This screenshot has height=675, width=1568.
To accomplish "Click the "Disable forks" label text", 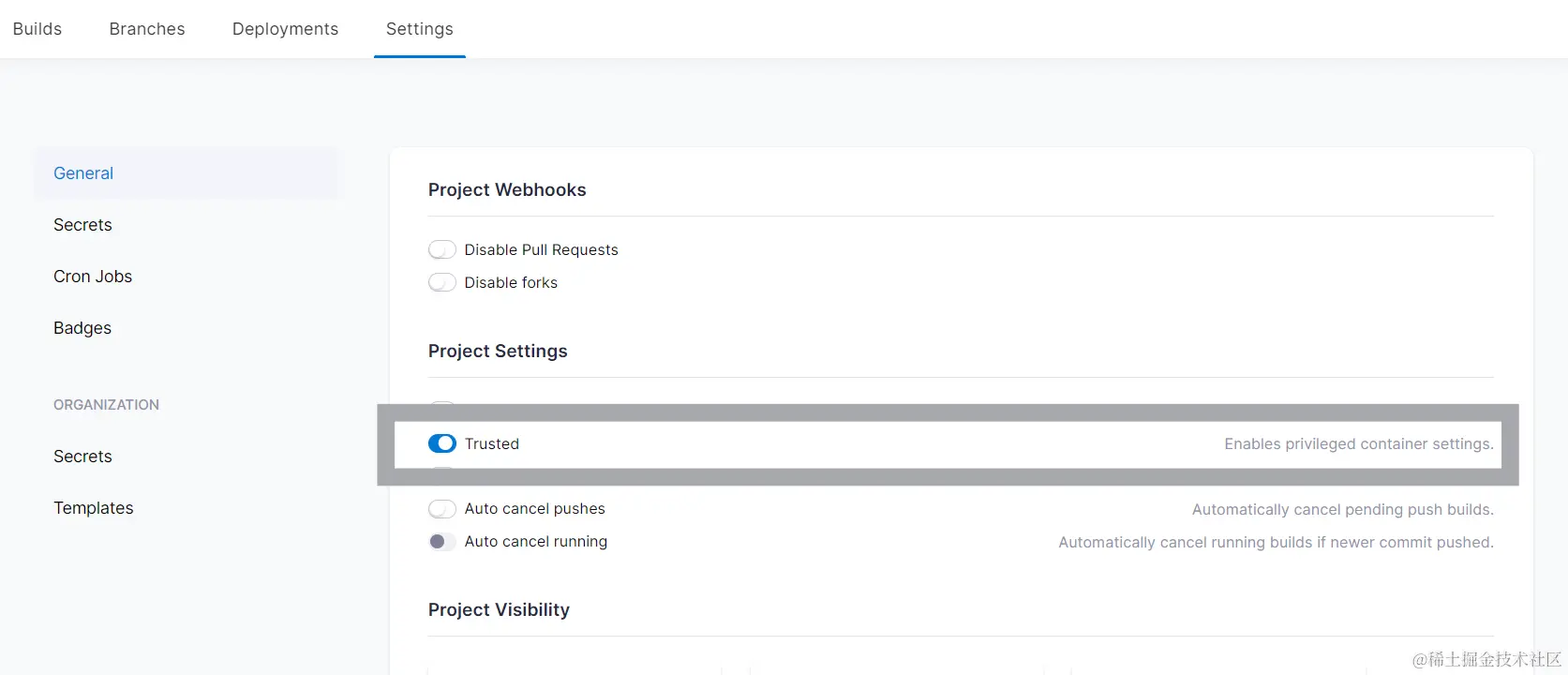I will tap(511, 282).
